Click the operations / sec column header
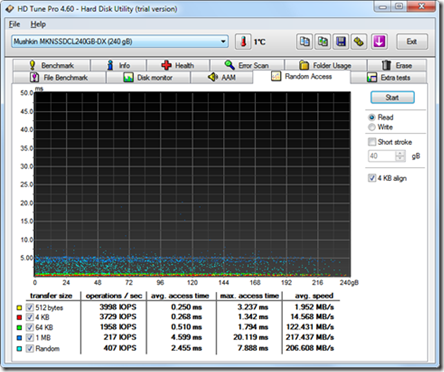Screen dimensions: 444x372 tap(114, 296)
